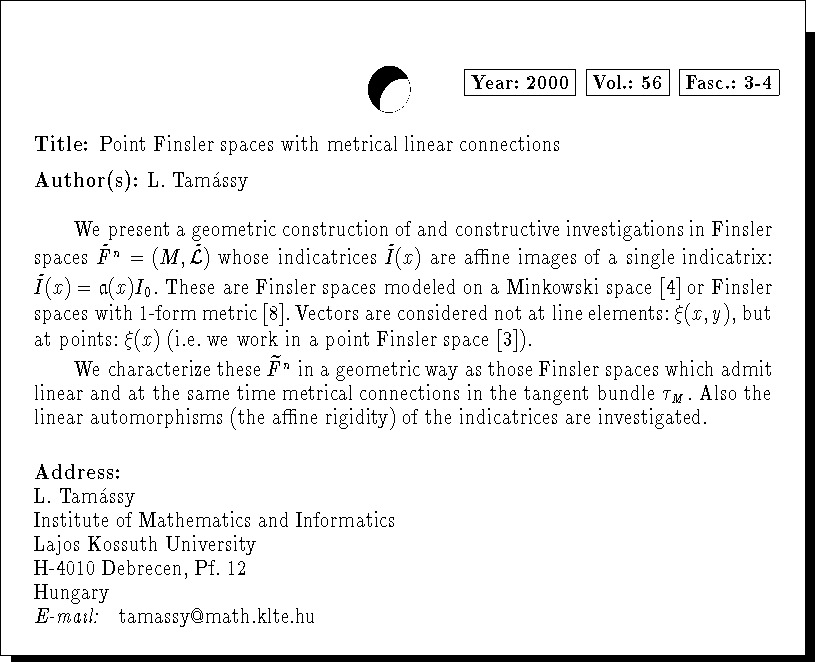Click the "Address:" heading

77,472
